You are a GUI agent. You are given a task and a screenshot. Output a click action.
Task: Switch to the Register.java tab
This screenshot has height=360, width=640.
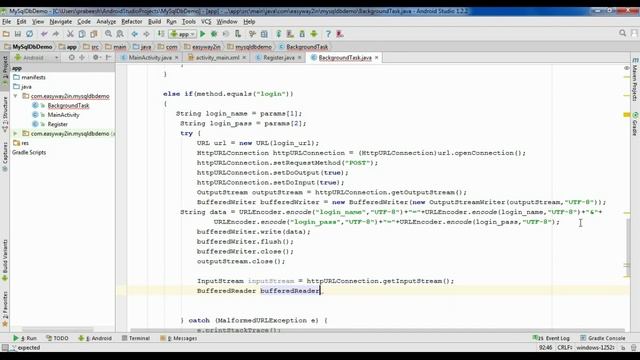279,58
